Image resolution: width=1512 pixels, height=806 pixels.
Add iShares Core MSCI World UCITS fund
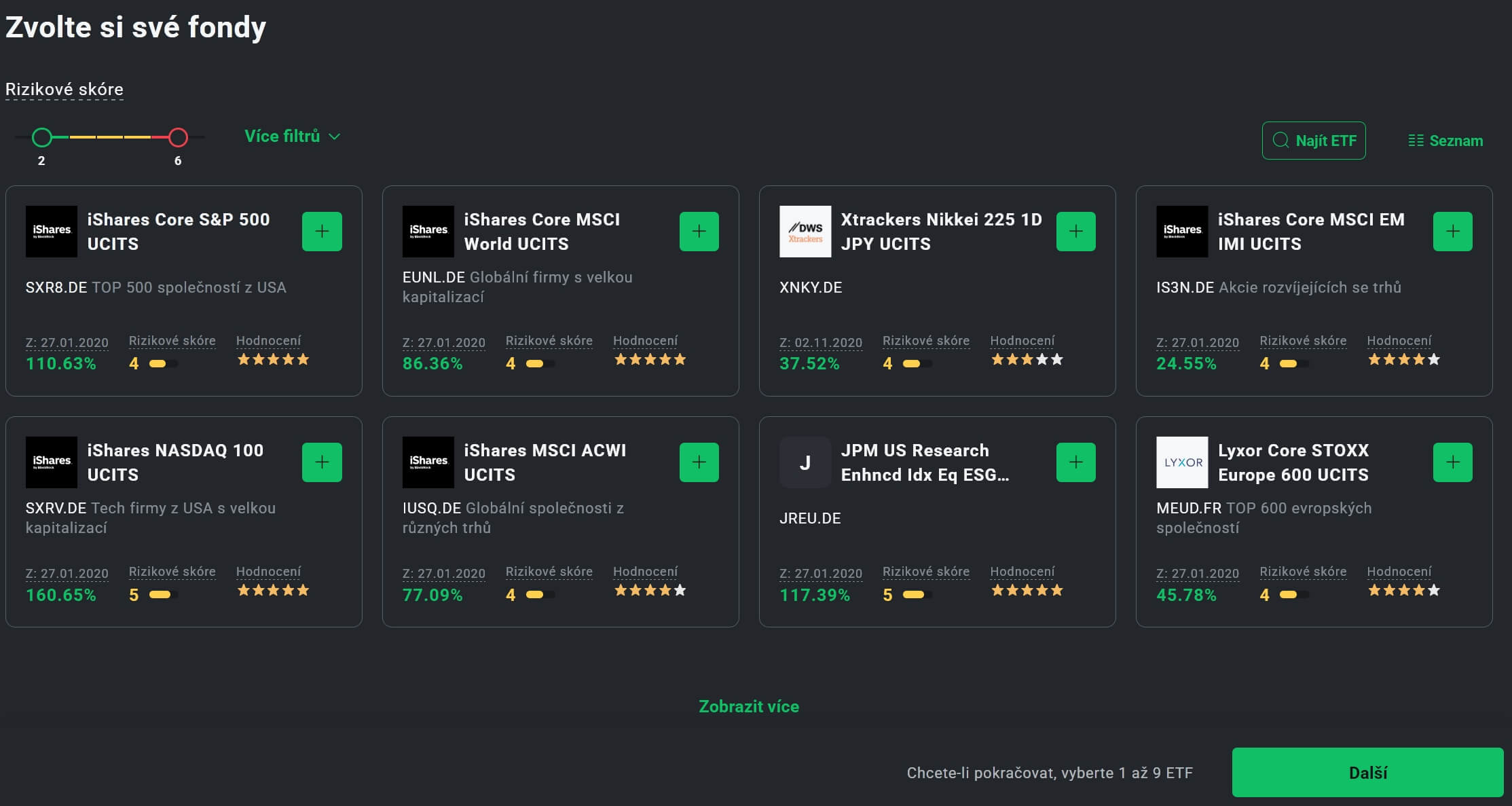pos(699,232)
